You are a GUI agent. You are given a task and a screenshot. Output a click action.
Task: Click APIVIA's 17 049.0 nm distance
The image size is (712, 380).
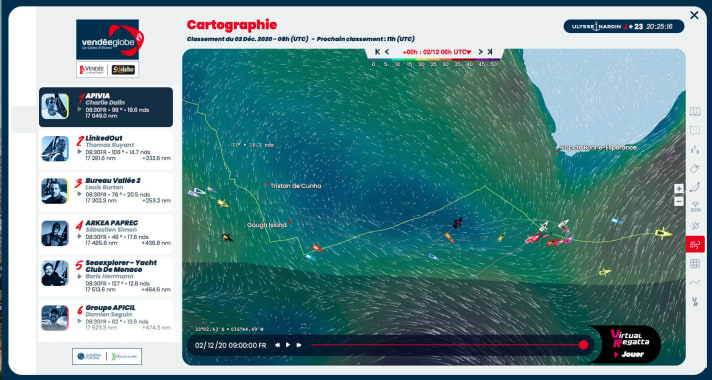(101, 116)
